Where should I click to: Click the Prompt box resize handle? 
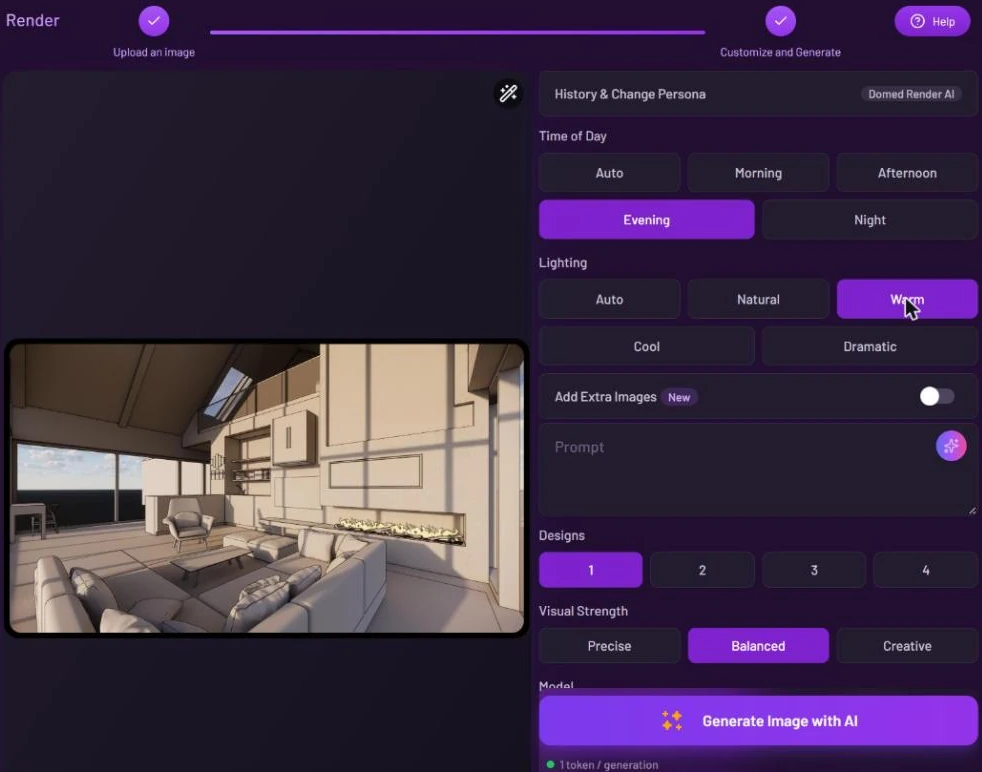click(x=972, y=511)
